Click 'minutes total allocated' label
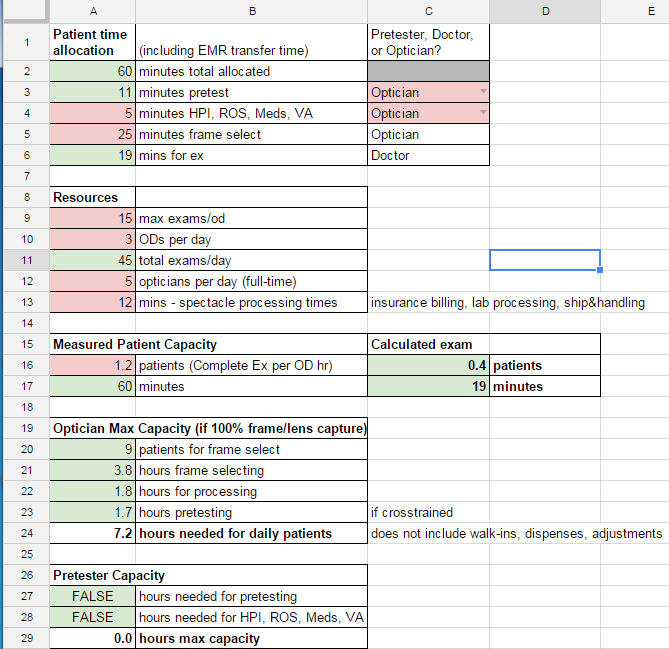Image resolution: width=669 pixels, height=649 pixels. [x=252, y=71]
